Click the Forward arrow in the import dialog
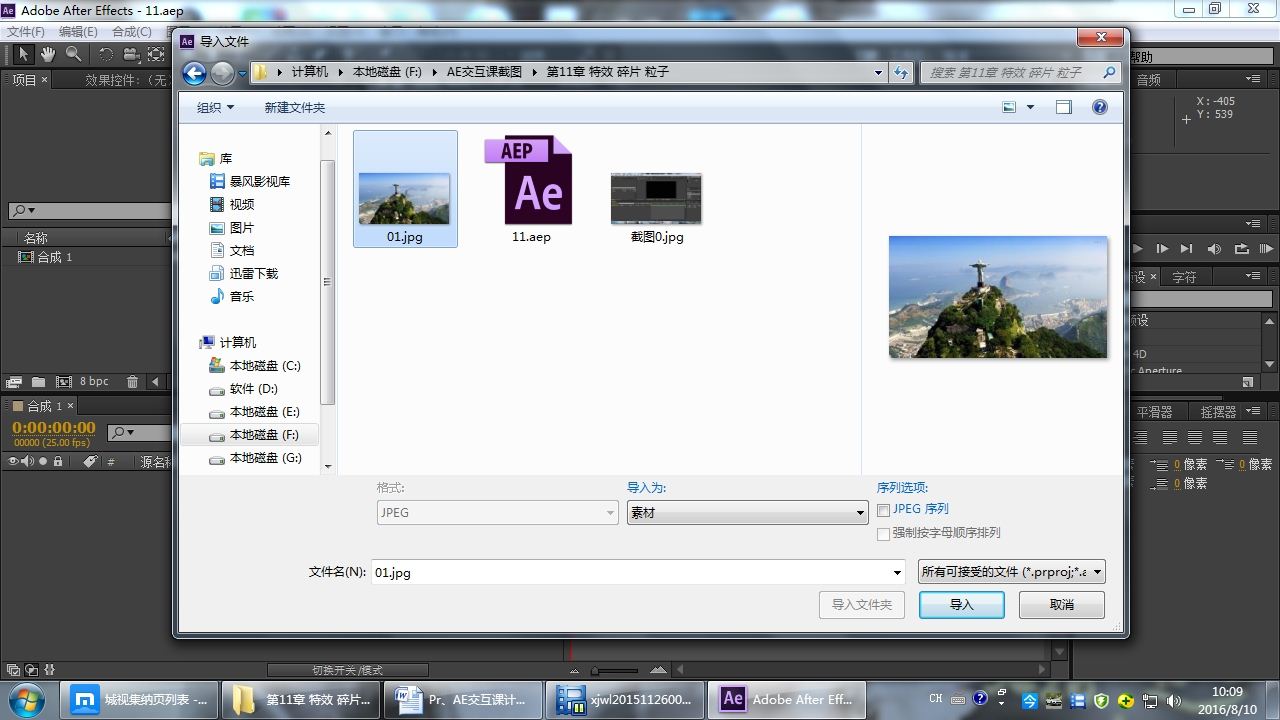This screenshot has height=720, width=1280. click(x=222, y=72)
